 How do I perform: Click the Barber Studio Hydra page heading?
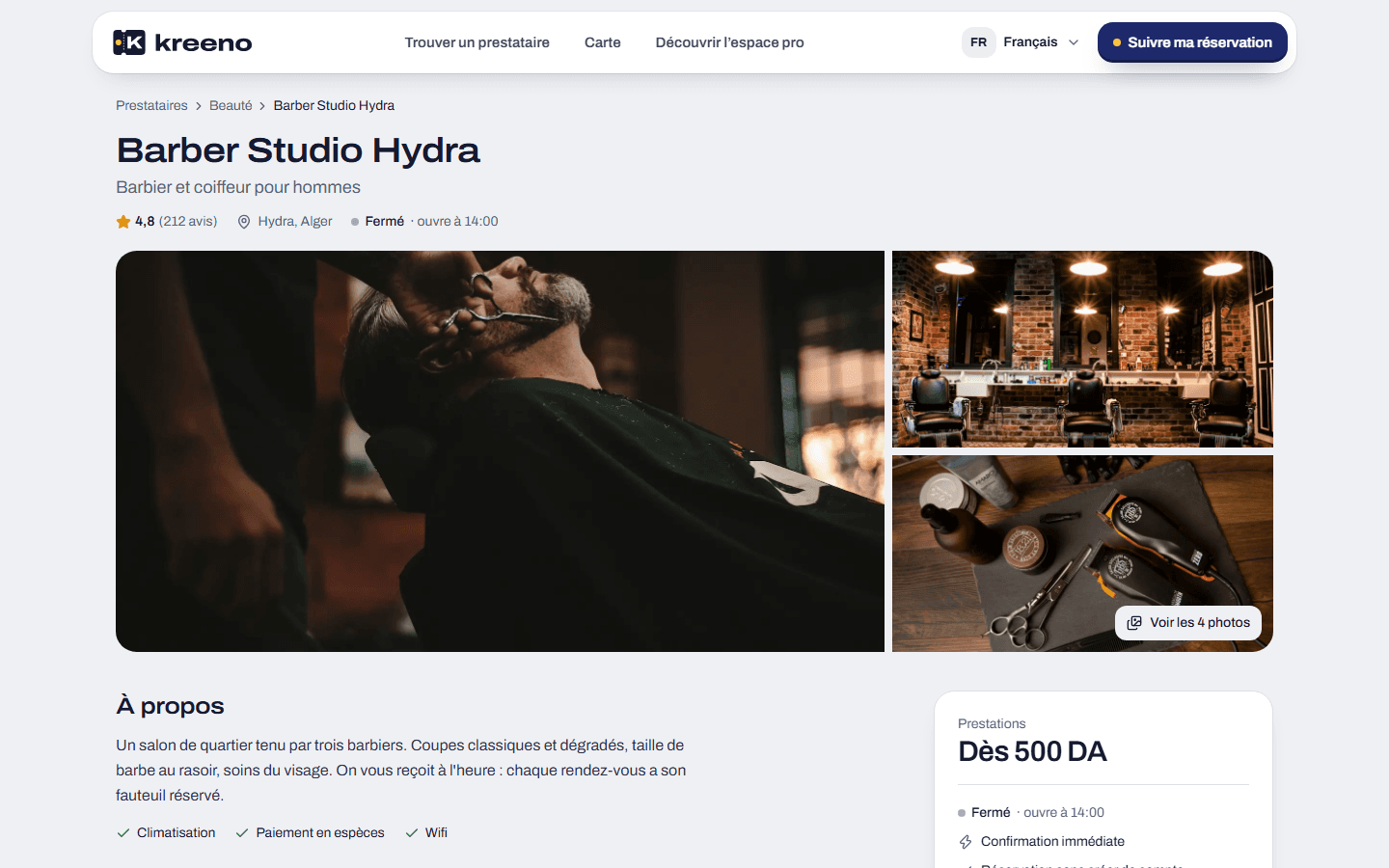tap(298, 150)
